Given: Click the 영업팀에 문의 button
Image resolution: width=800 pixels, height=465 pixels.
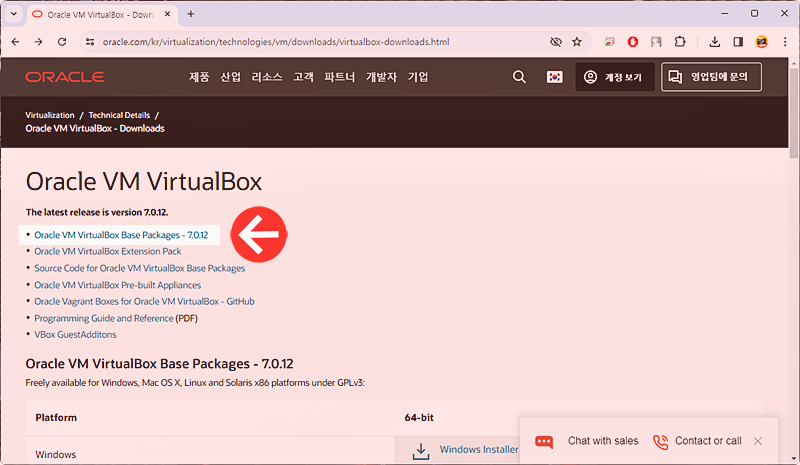Looking at the screenshot, I should click(711, 77).
